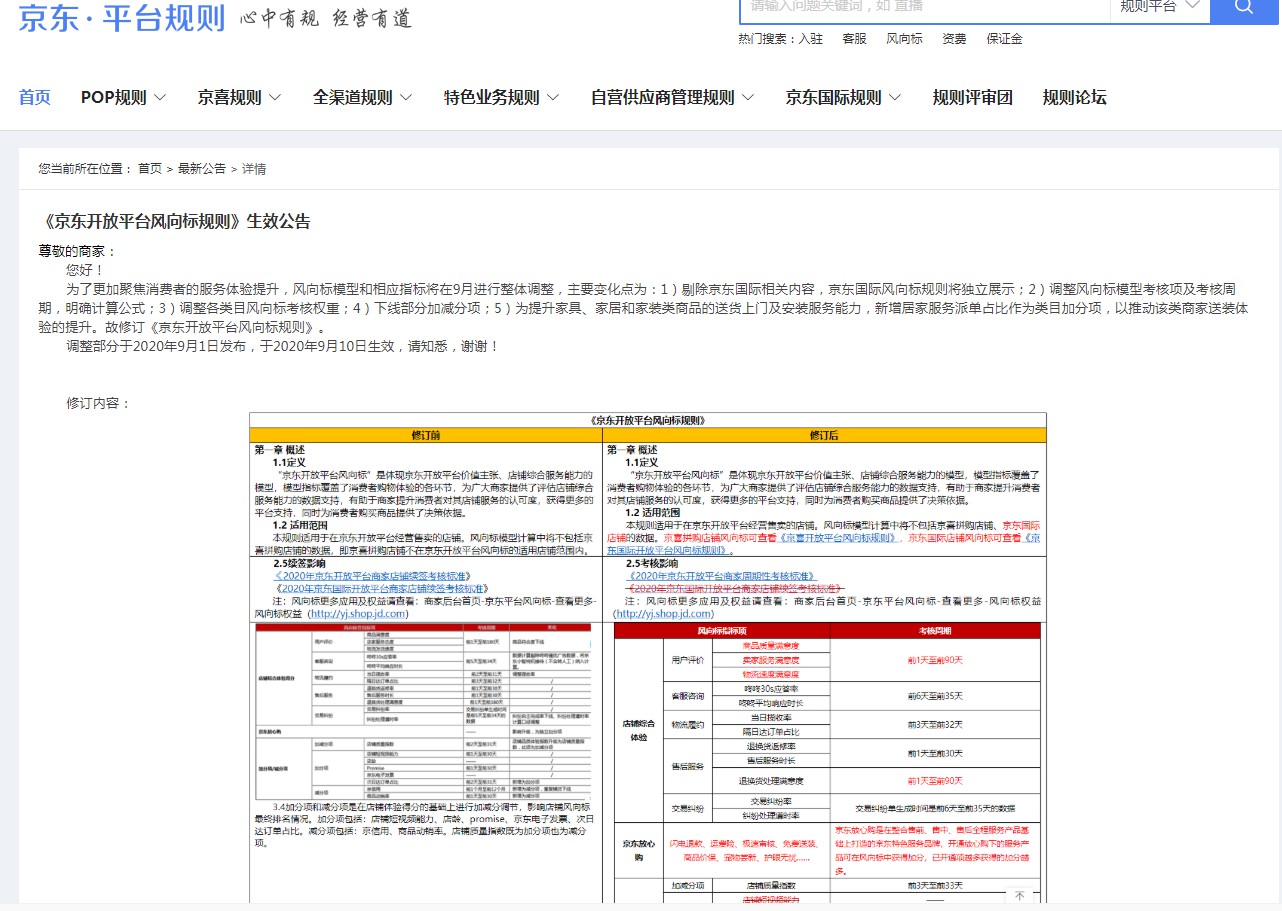Click the 您当前所在位置： label
Screen dimensions: 1282x911
coord(86,169)
